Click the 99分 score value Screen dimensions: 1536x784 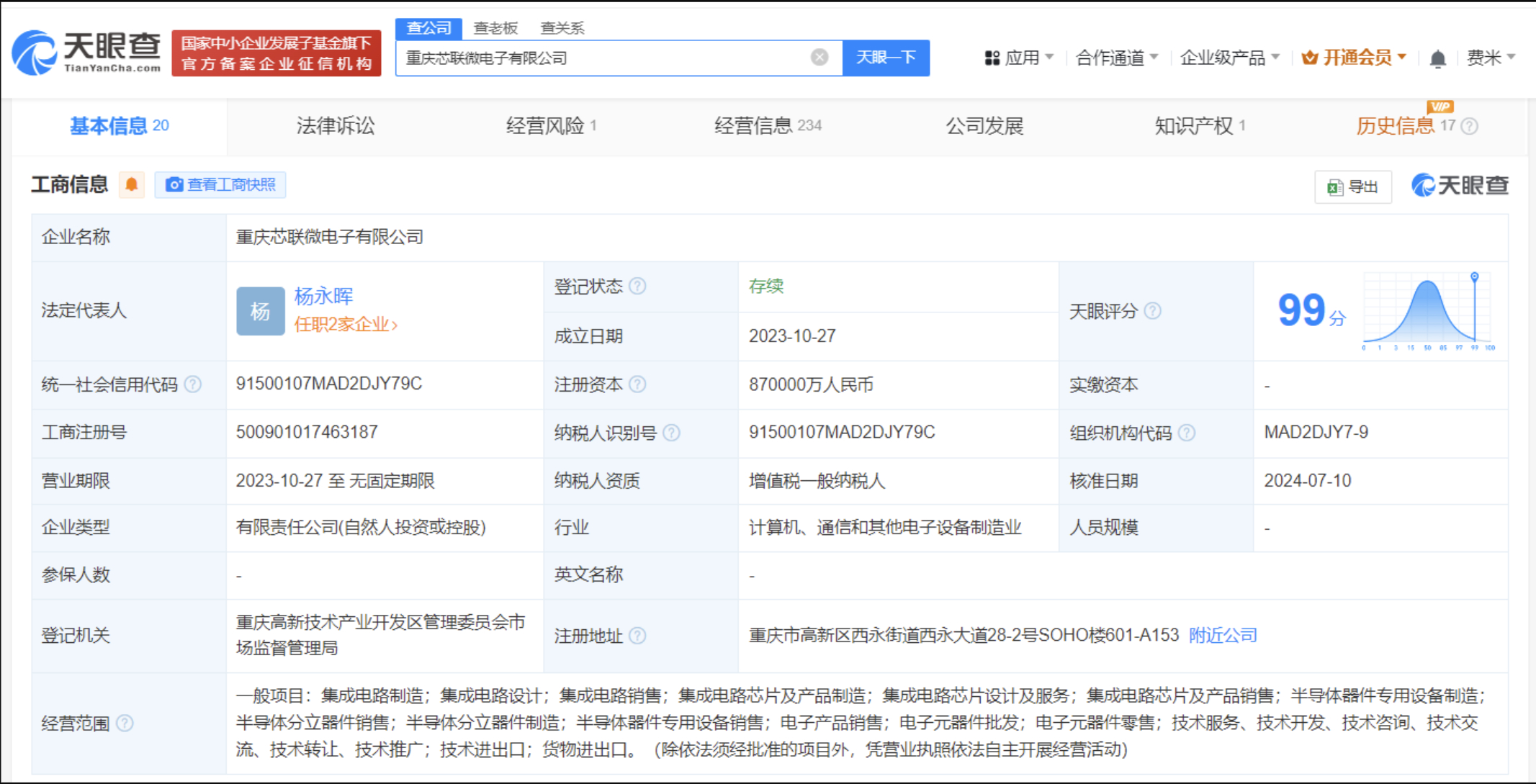[x=1311, y=310]
